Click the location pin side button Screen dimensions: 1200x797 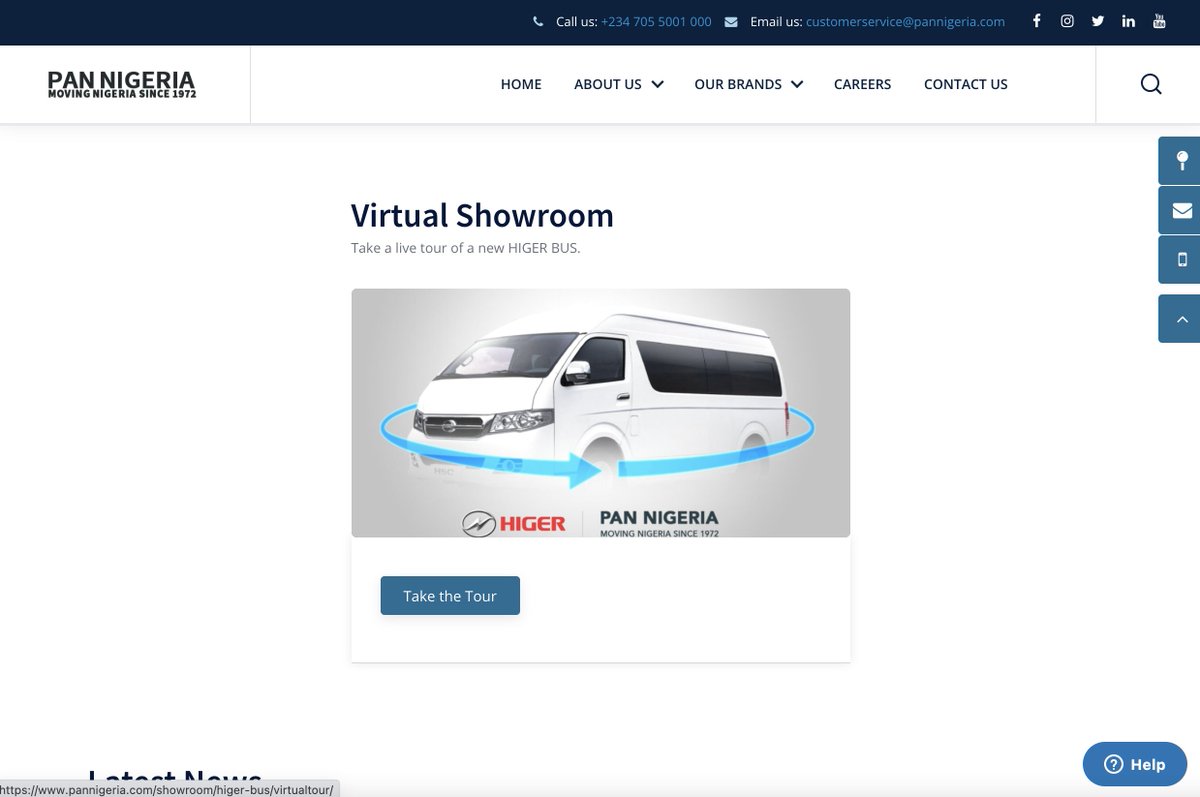[x=1181, y=160]
